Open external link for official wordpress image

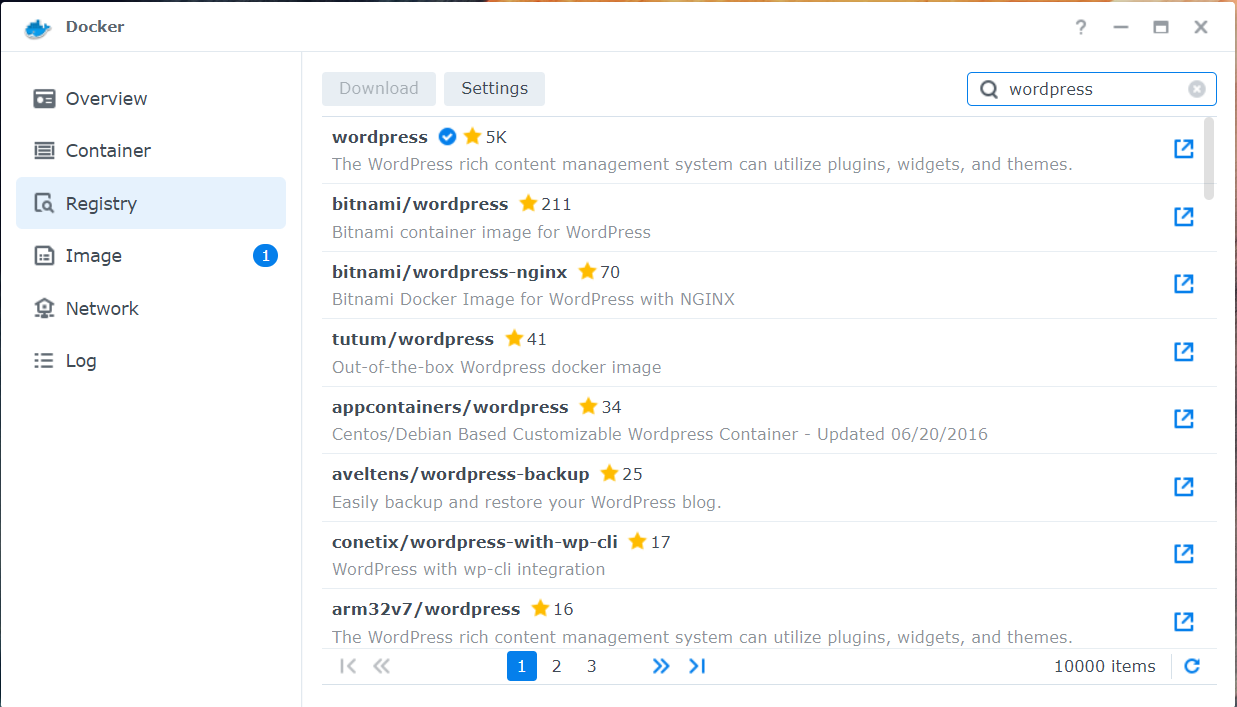[x=1184, y=149]
